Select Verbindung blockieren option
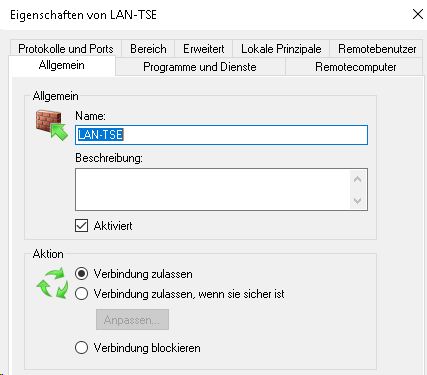 tap(82, 348)
